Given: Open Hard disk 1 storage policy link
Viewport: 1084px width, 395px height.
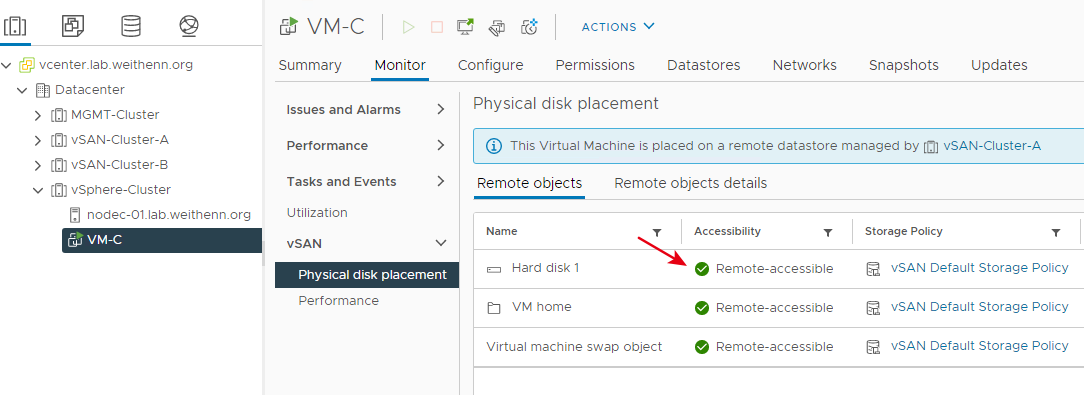Looking at the screenshot, I should coord(979,268).
